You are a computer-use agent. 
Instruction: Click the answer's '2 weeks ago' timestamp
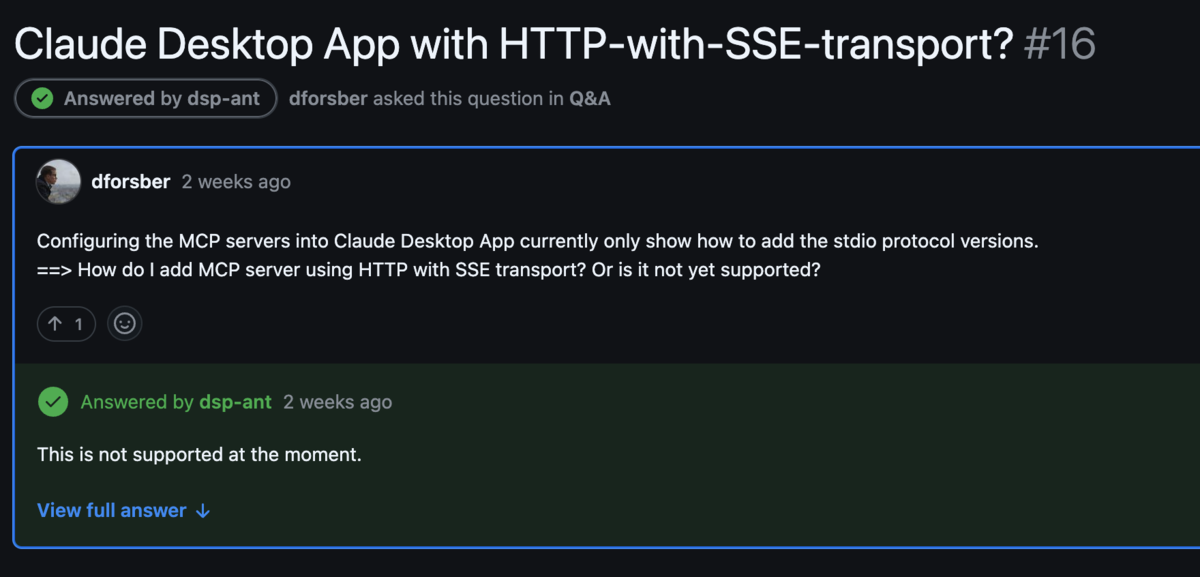(337, 402)
